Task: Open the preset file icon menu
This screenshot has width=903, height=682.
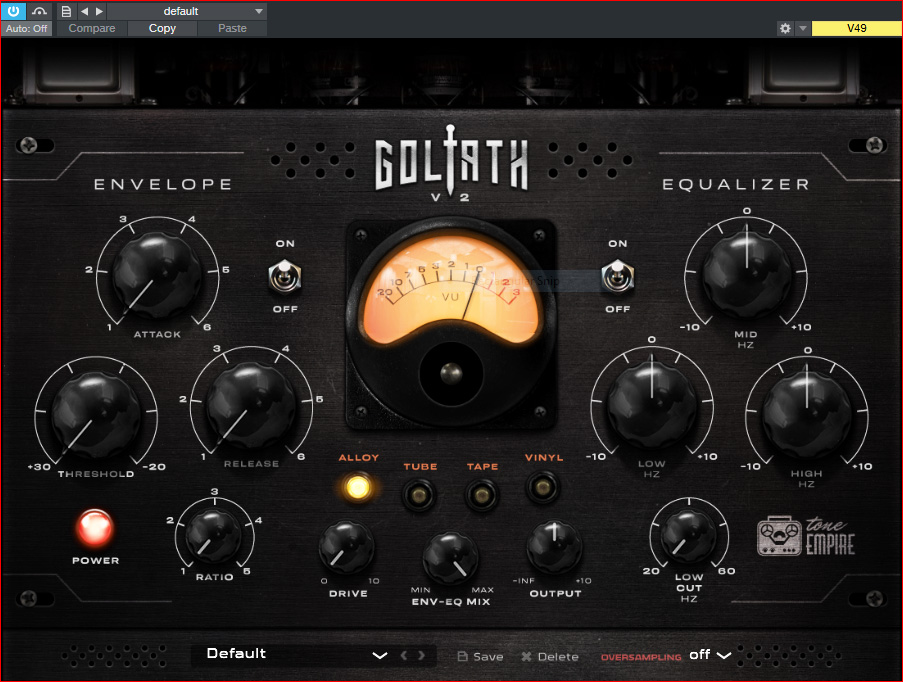Action: 66,11
